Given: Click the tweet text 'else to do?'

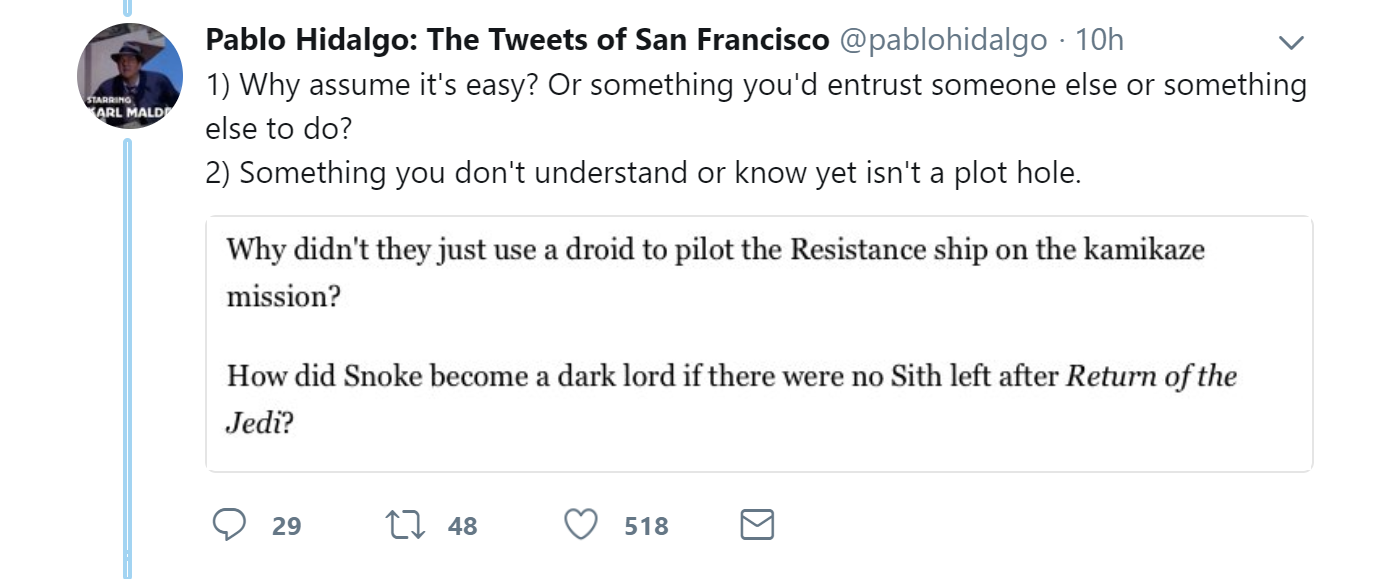Looking at the screenshot, I should point(279,129).
